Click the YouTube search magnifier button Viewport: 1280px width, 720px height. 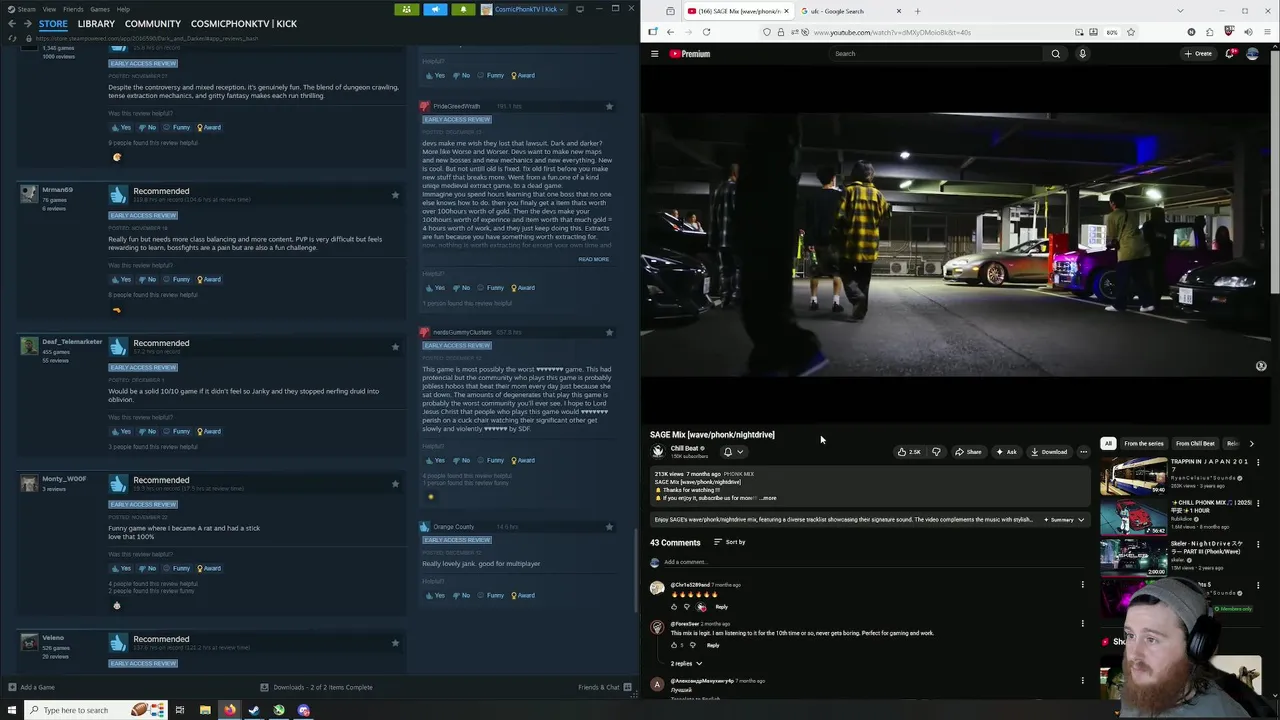[1055, 54]
